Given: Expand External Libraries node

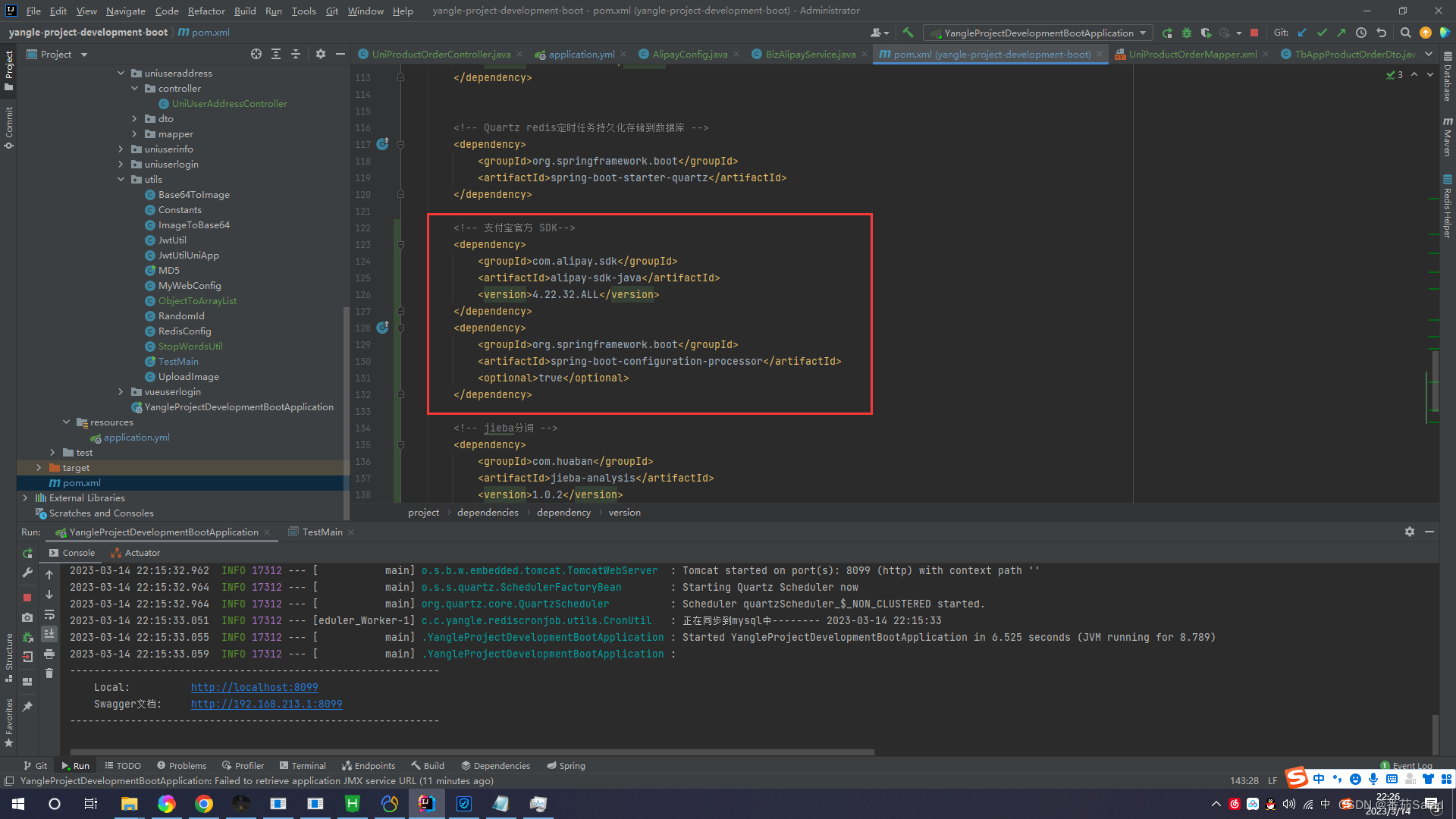Looking at the screenshot, I should [x=25, y=497].
